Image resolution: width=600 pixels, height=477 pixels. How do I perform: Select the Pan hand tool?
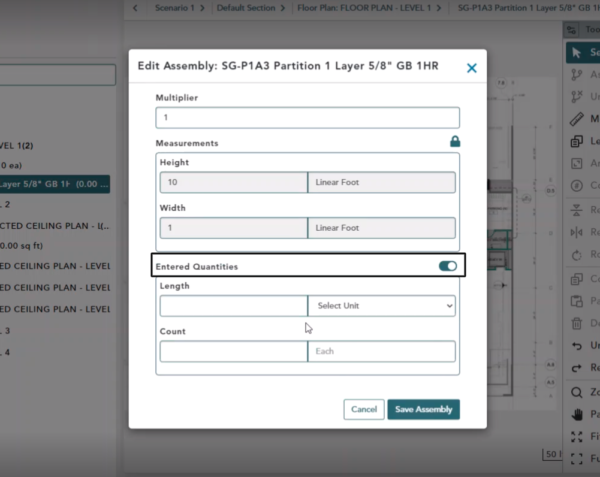pos(576,414)
